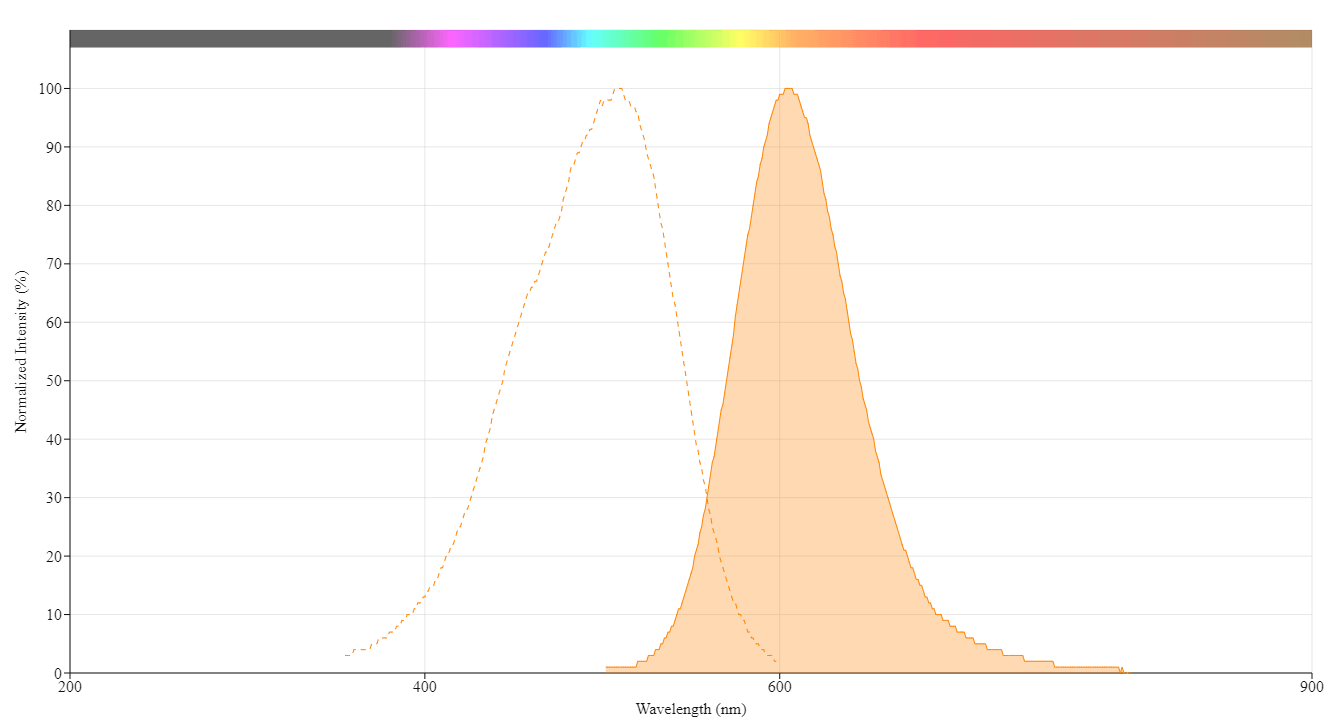The width and height of the screenshot is (1332, 723).
Task: Click the y-axis tick label 60
Action: point(54,322)
